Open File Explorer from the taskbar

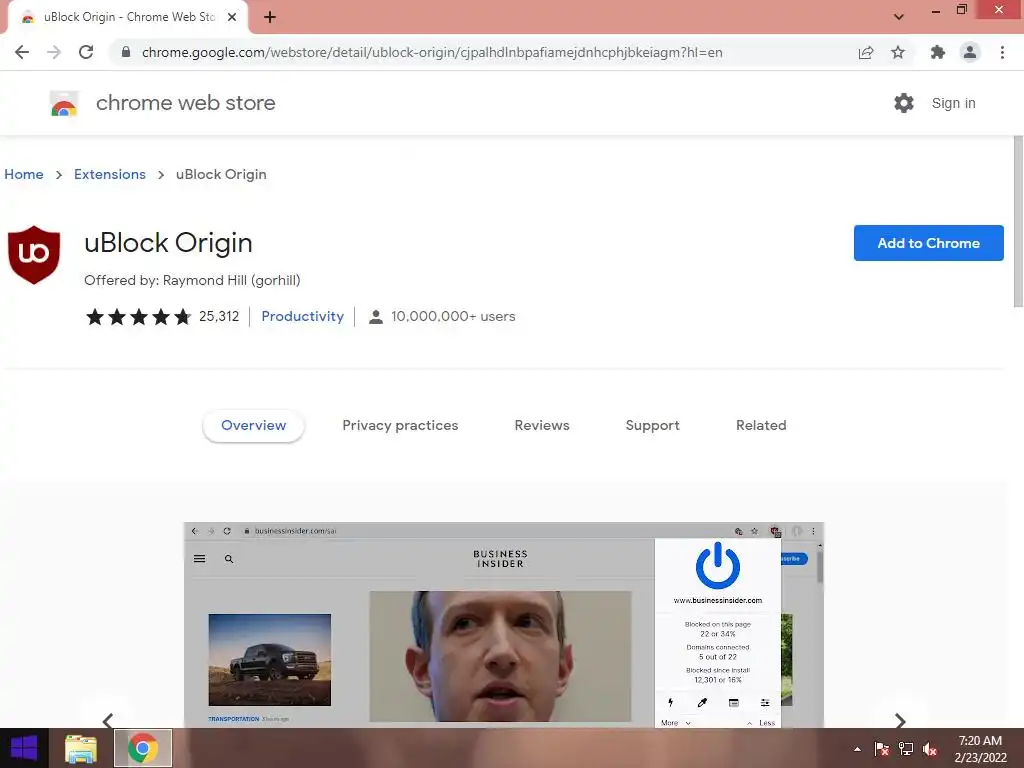pyautogui.click(x=81, y=748)
